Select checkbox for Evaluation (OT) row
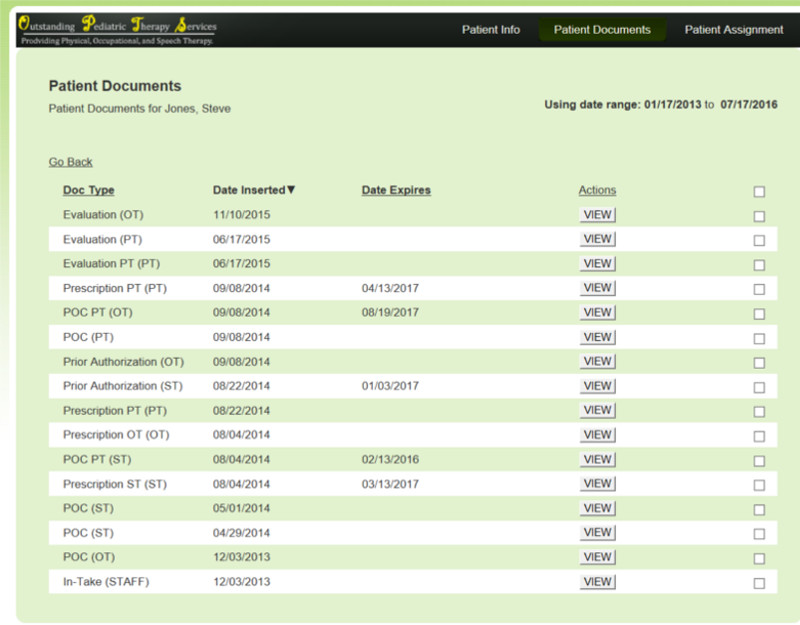 [x=759, y=216]
